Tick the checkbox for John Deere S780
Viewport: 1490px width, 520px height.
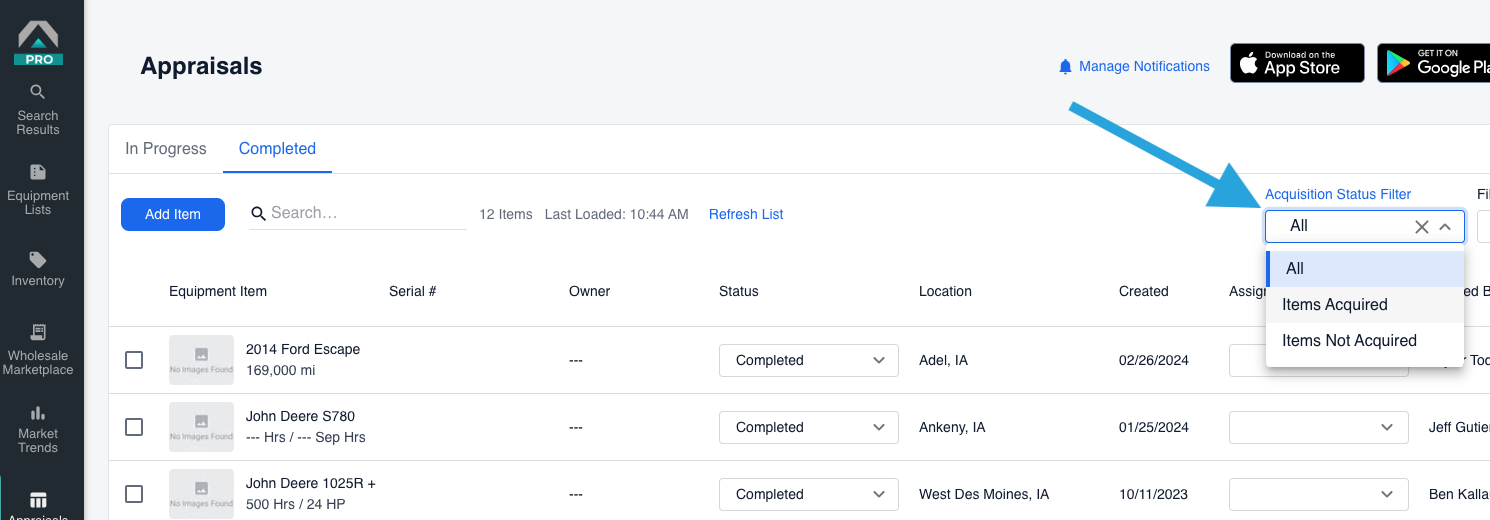pos(134,427)
